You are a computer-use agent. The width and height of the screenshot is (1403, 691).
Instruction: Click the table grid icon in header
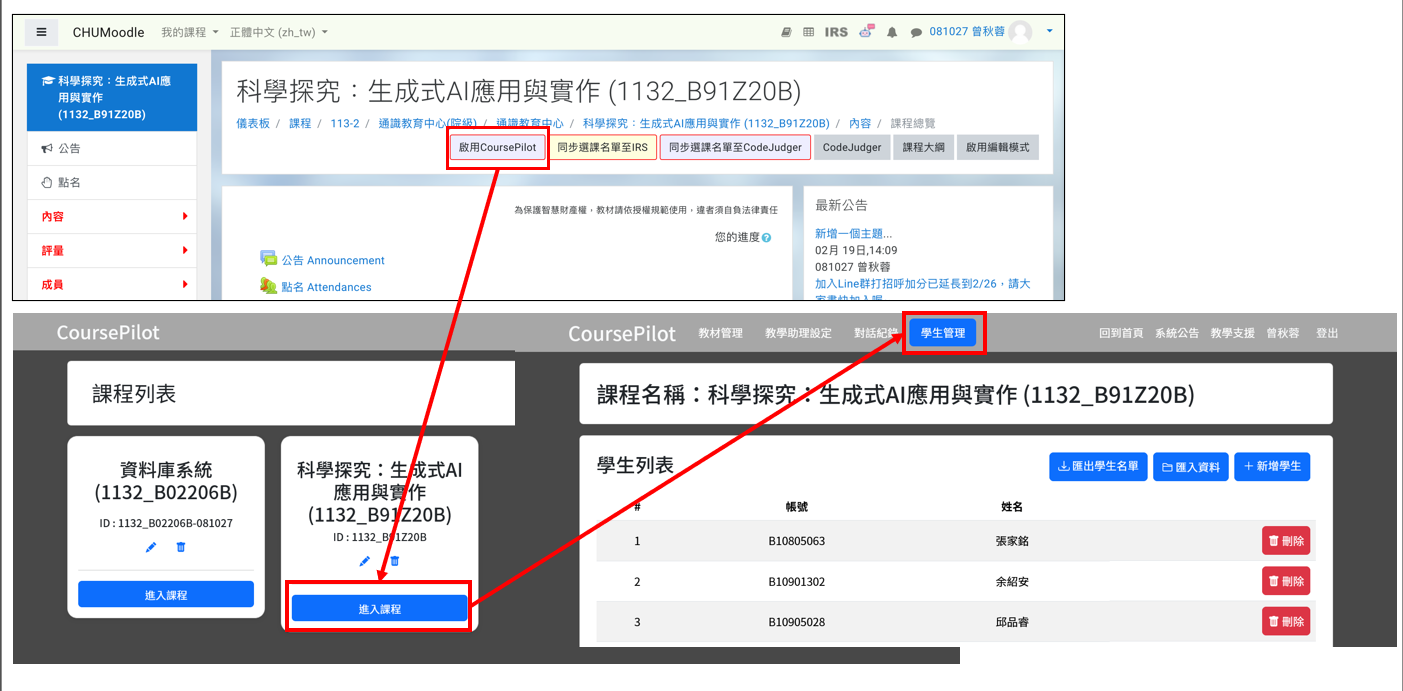[809, 32]
